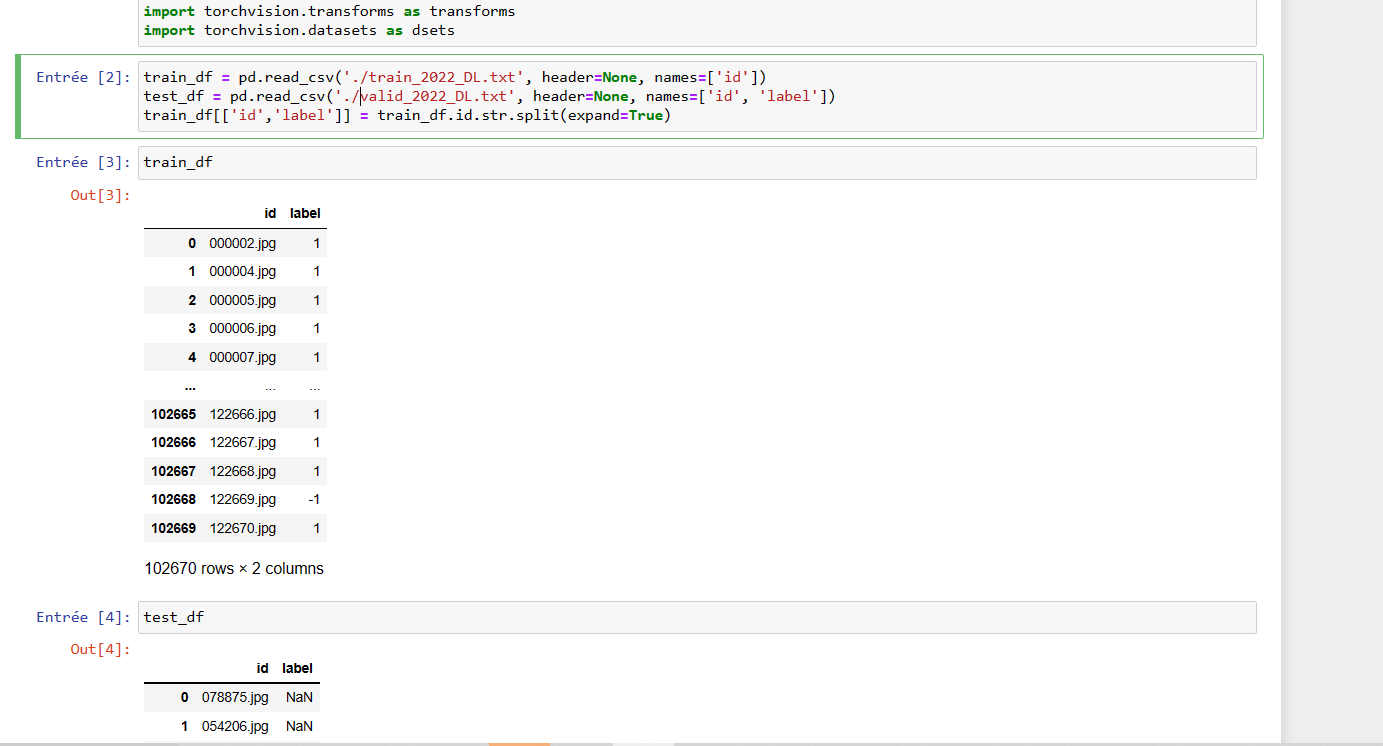
Task: Click the 078875.jpg cell in test_df
Action: (235, 698)
